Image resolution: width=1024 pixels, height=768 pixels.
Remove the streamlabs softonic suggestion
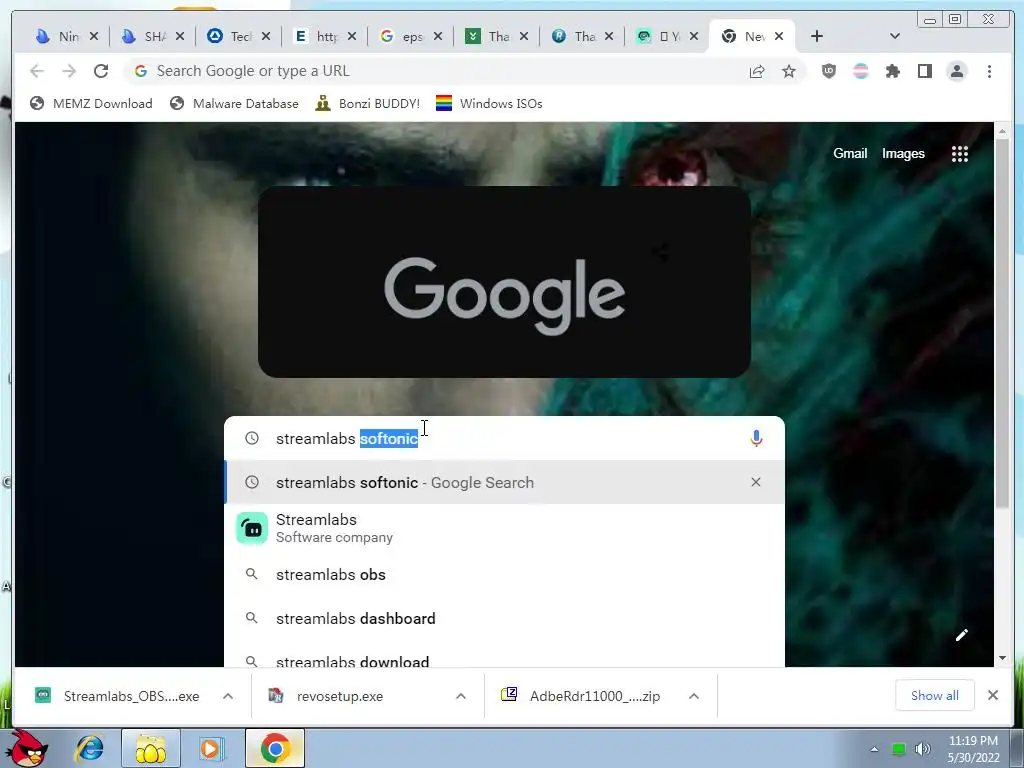756,482
